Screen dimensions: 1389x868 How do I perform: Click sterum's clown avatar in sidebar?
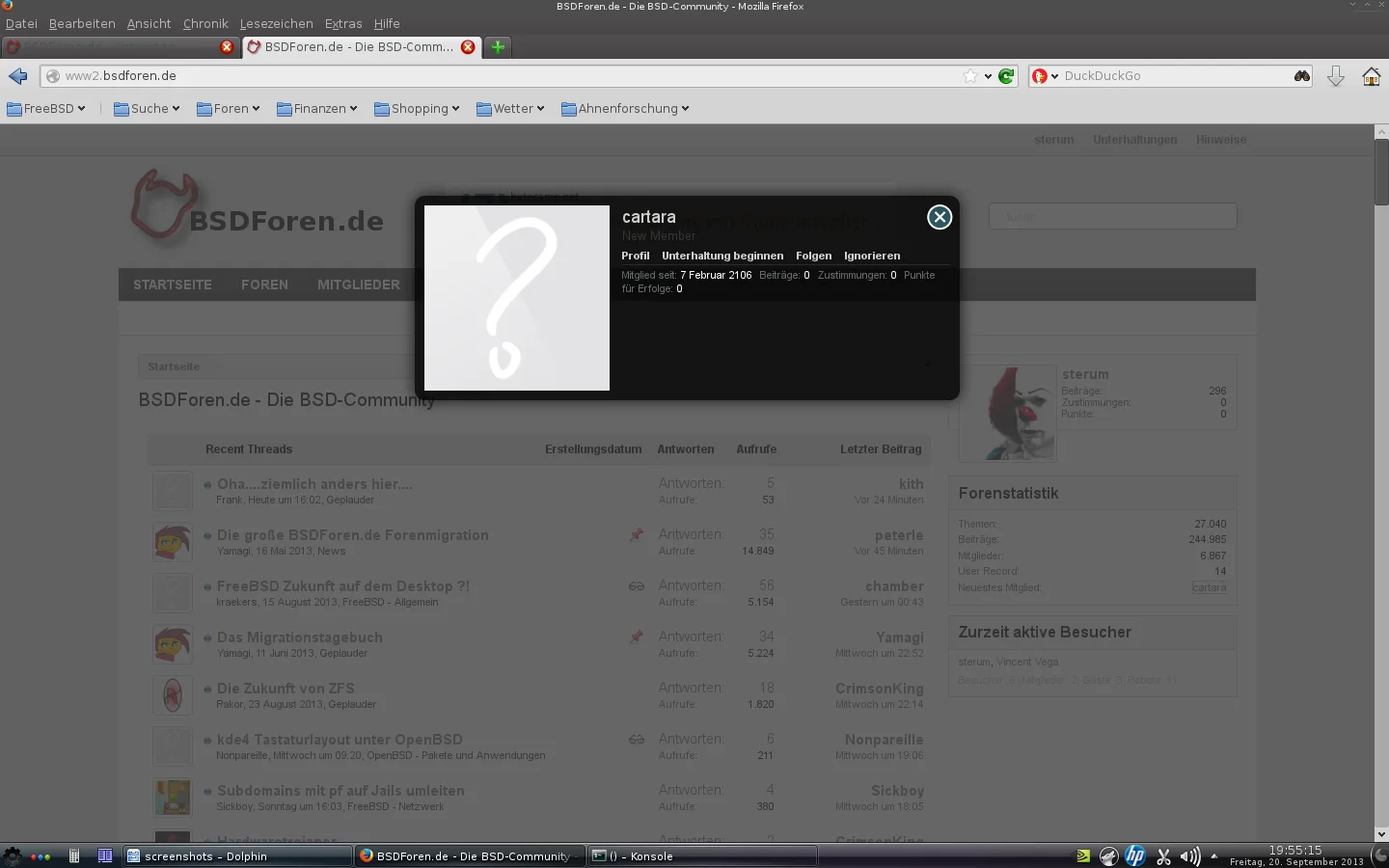[x=1008, y=413]
